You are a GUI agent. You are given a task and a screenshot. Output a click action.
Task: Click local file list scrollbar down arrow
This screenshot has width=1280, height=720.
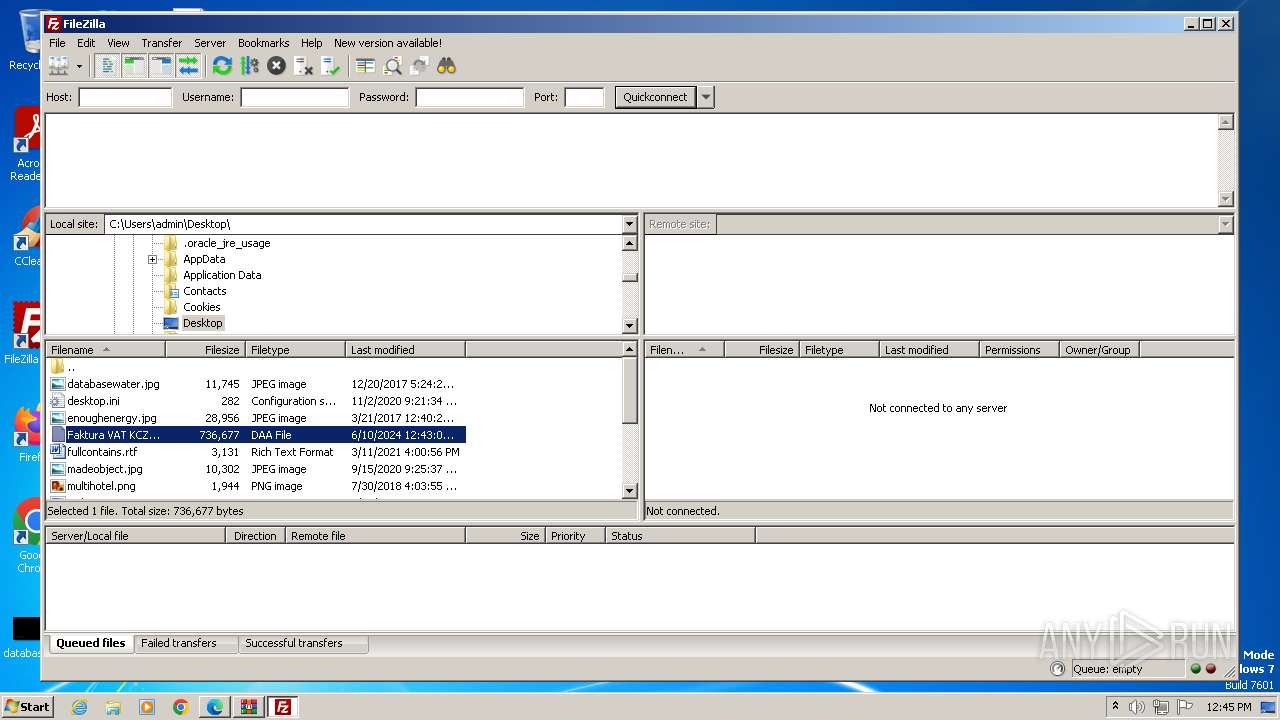[630, 491]
